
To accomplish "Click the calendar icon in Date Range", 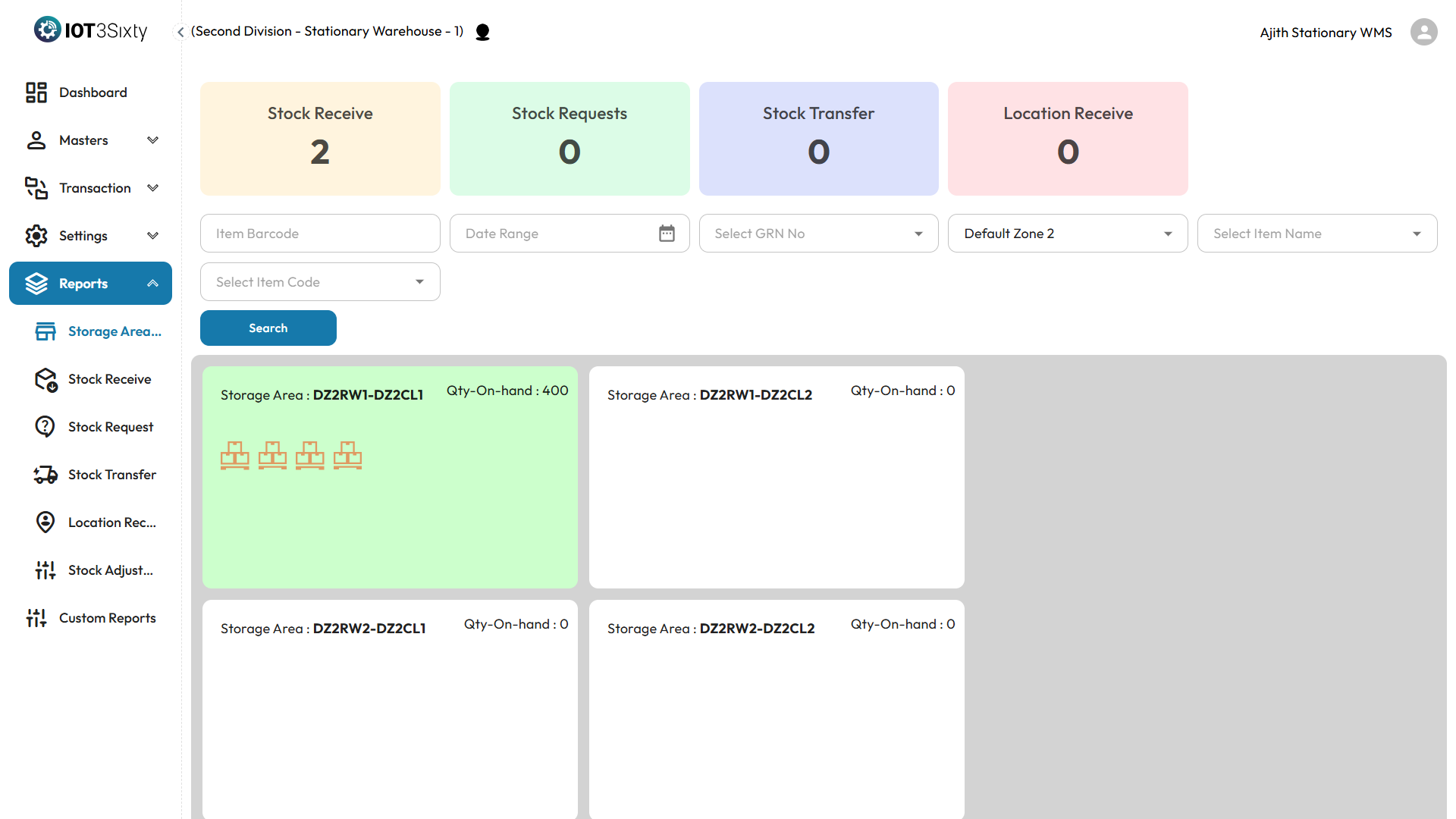I will (667, 234).
